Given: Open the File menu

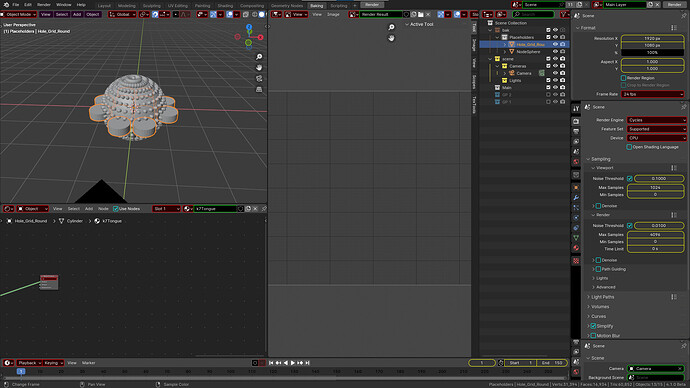Looking at the screenshot, I should [x=15, y=5].
